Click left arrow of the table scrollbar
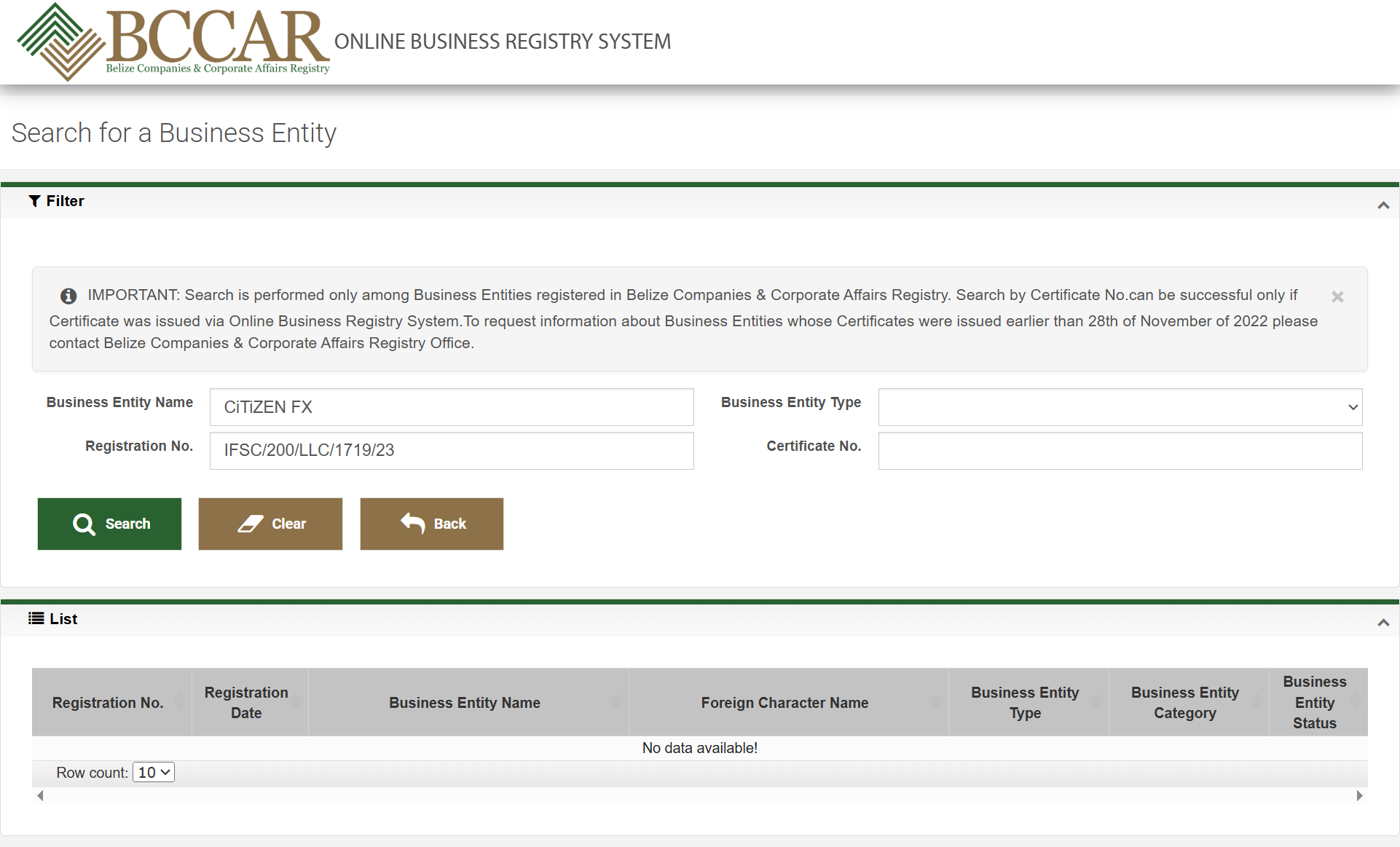 click(x=40, y=795)
